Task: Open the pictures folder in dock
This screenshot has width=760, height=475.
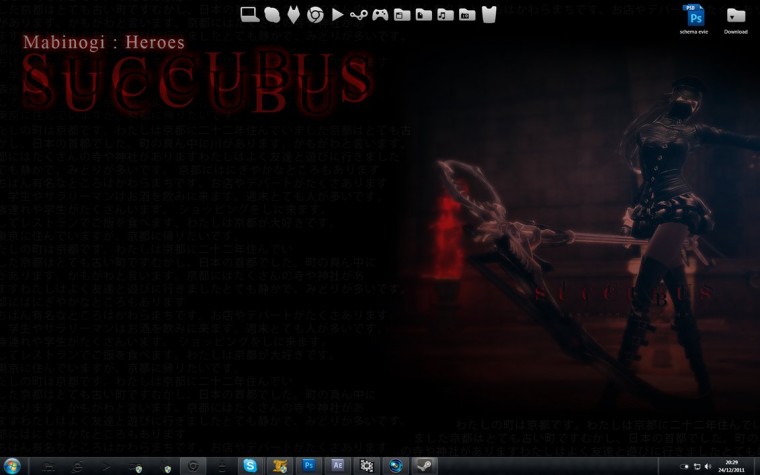Action: click(x=467, y=15)
